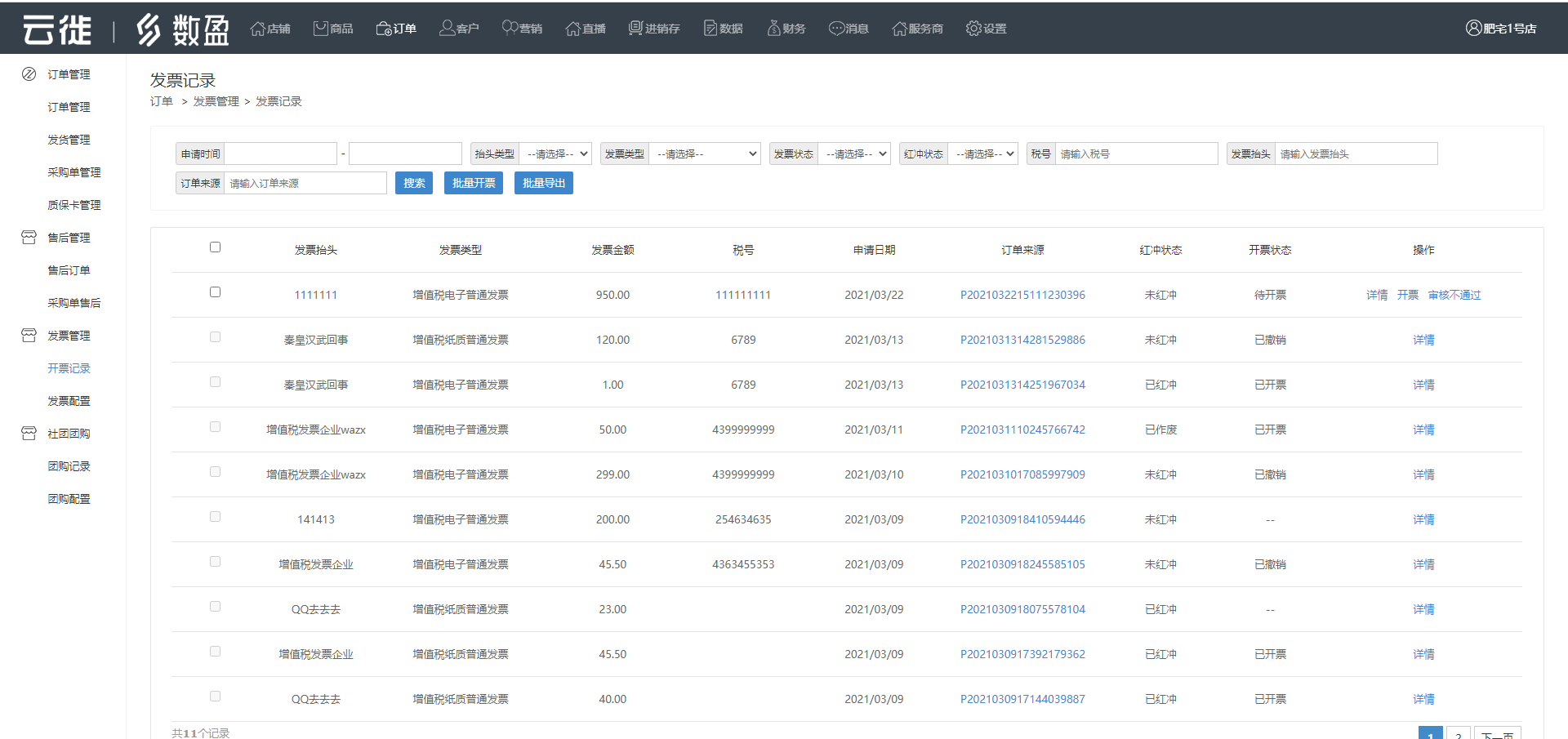Expand the 红冲状态 dropdown
This screenshot has width=1568, height=739.
click(x=983, y=154)
